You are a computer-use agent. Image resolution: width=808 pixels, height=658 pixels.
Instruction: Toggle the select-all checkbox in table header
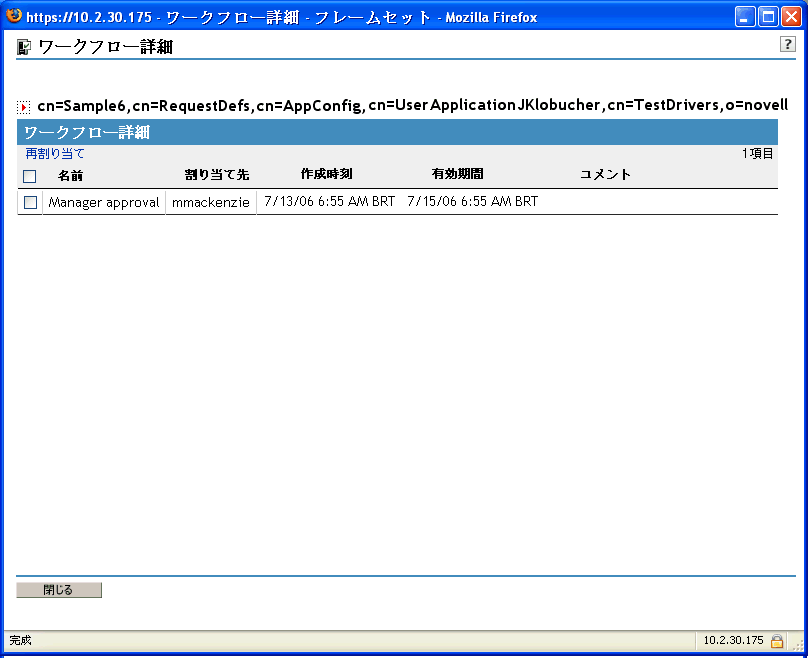pos(29,176)
